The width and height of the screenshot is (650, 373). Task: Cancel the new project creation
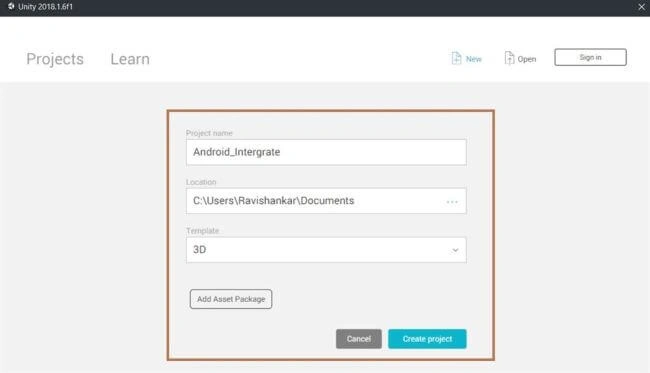point(359,339)
